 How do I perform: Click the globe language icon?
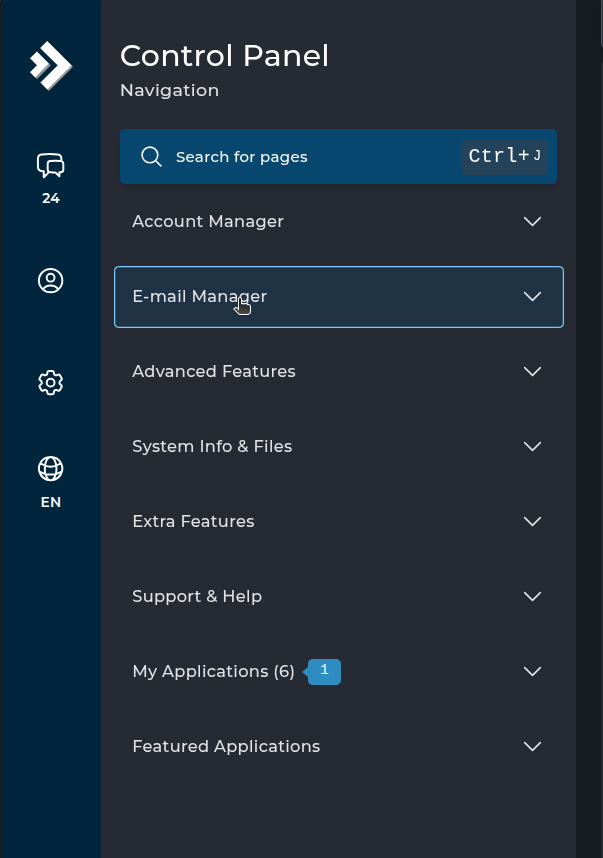tap(50, 468)
